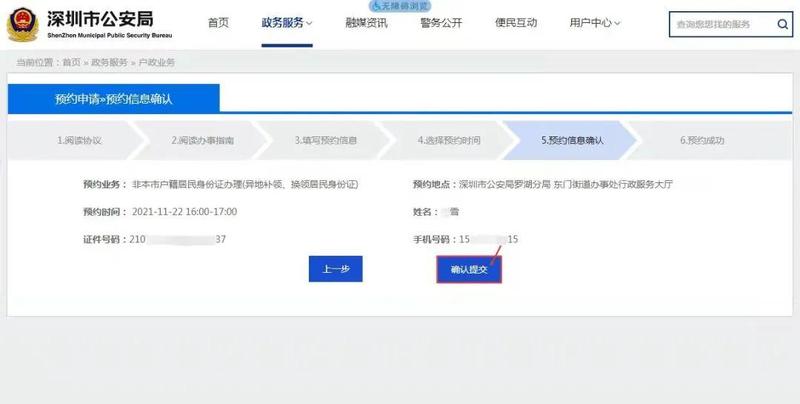Screen dimensions: 800x404
Task: Click 户政业务 in the breadcrumb
Action: point(156,62)
